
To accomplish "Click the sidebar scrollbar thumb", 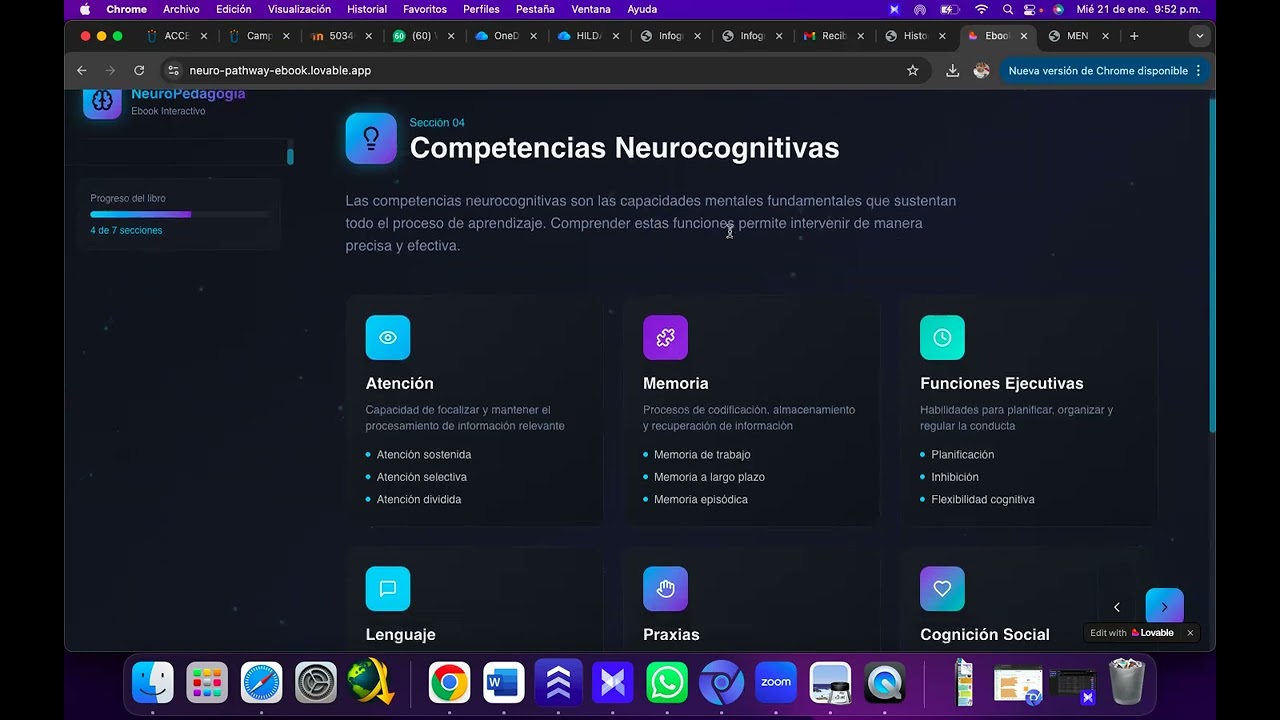I will tap(290, 156).
